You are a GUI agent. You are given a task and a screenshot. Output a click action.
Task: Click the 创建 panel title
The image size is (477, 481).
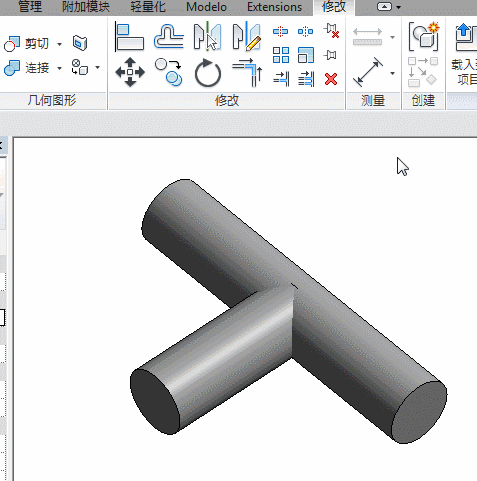(423, 100)
